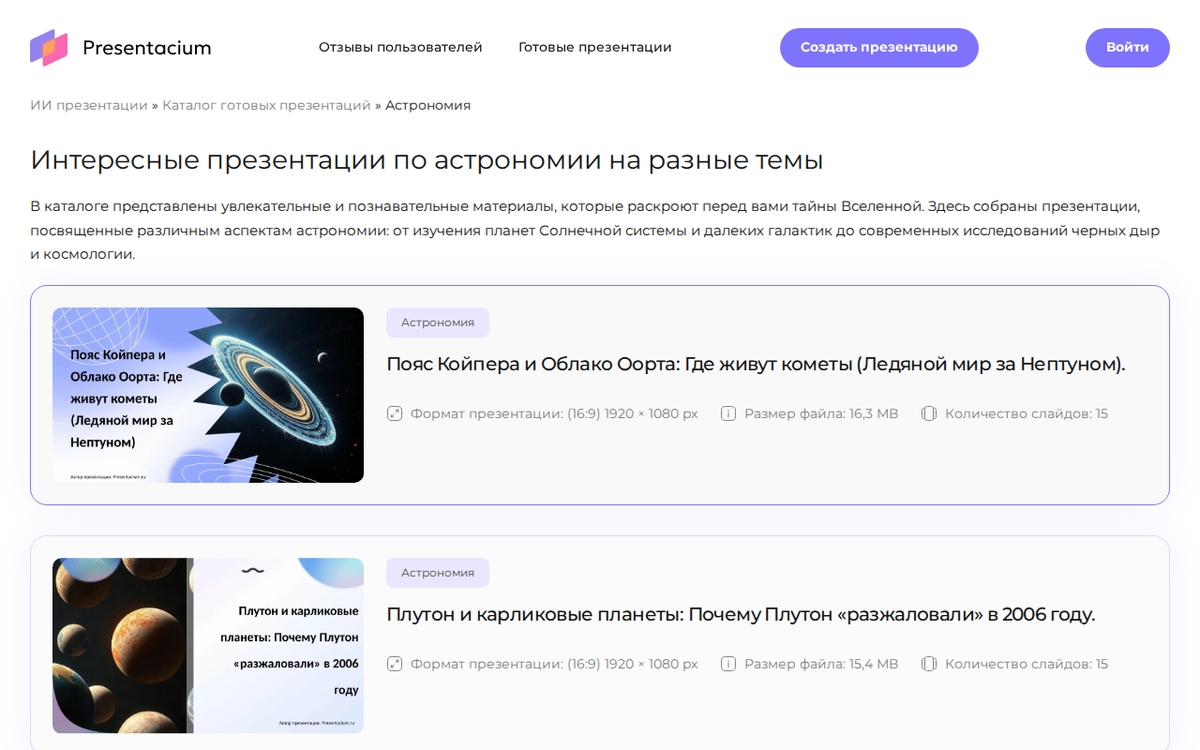Open the Пояс Койпера presentation thumbnail
The width and height of the screenshot is (1200, 750).
coord(208,395)
